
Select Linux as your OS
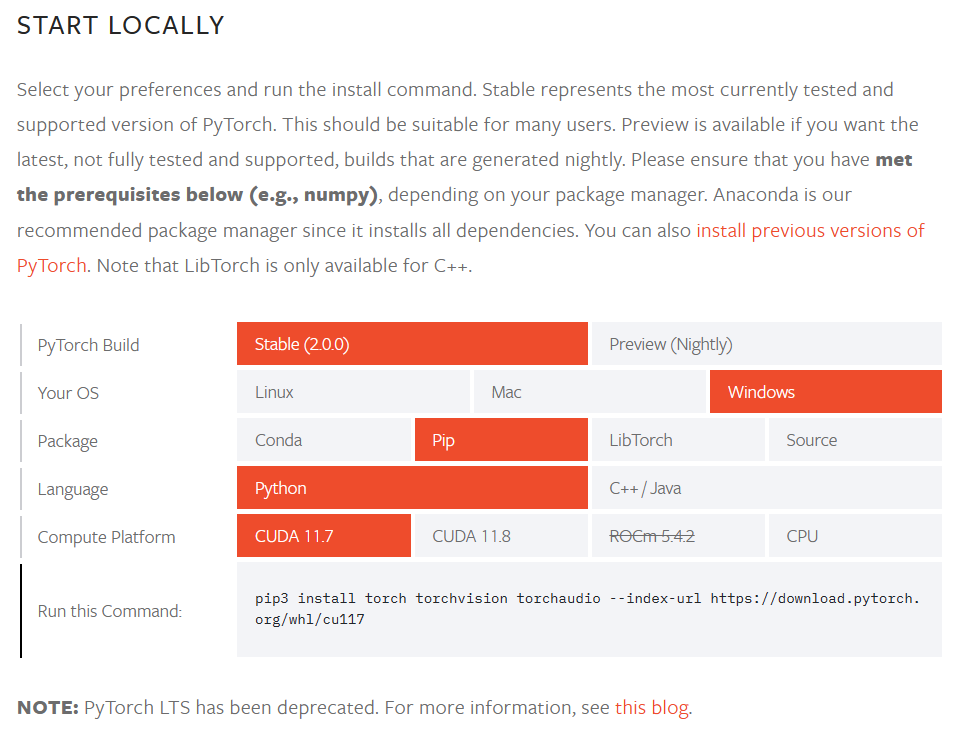(x=353, y=392)
